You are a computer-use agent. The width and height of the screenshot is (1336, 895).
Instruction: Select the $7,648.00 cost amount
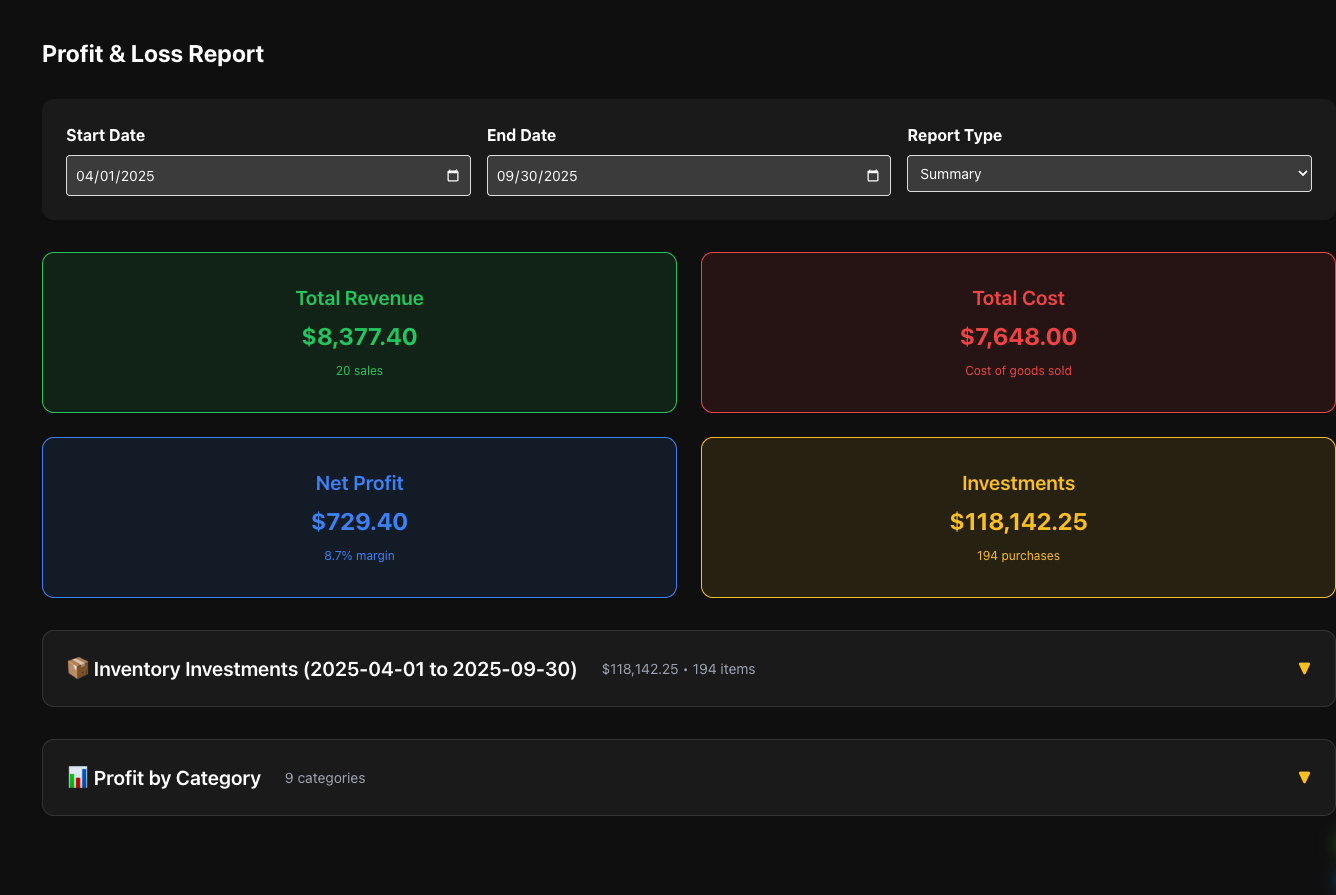coord(1018,337)
